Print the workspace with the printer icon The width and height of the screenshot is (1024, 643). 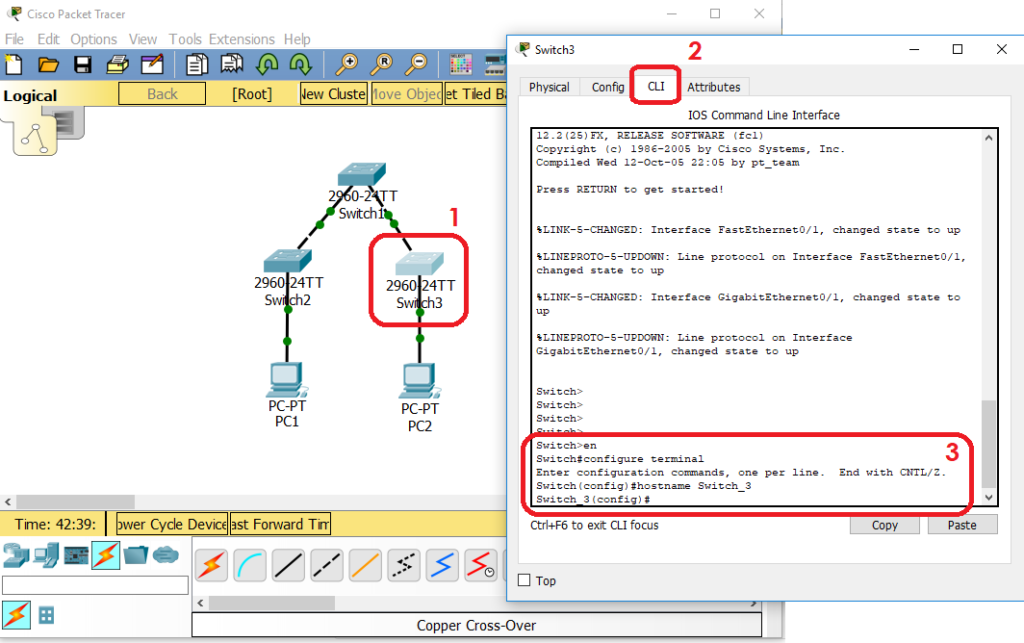[x=118, y=64]
